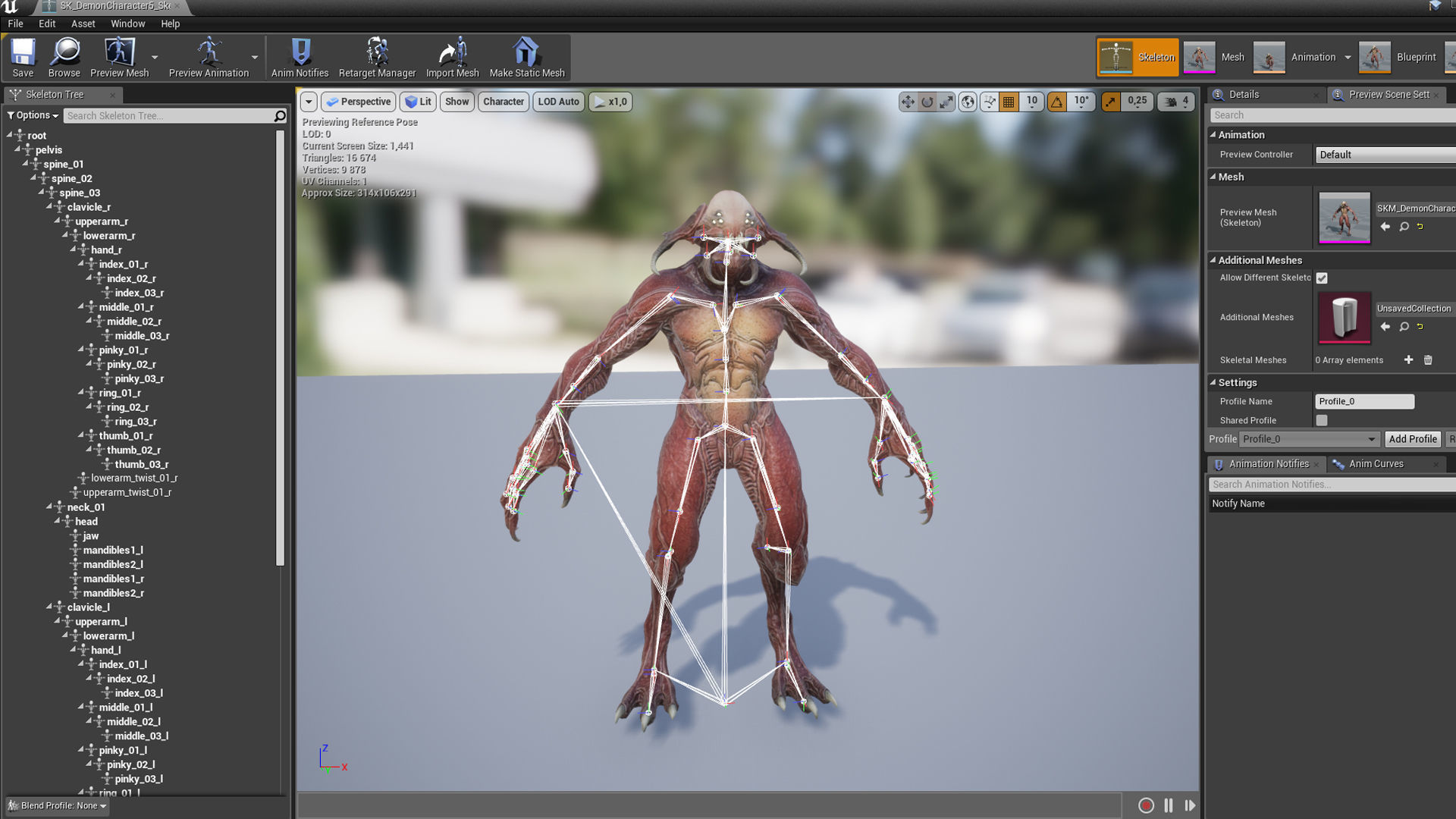Switch to Mesh editor mode
The width and height of the screenshot is (1456, 819).
(1215, 58)
